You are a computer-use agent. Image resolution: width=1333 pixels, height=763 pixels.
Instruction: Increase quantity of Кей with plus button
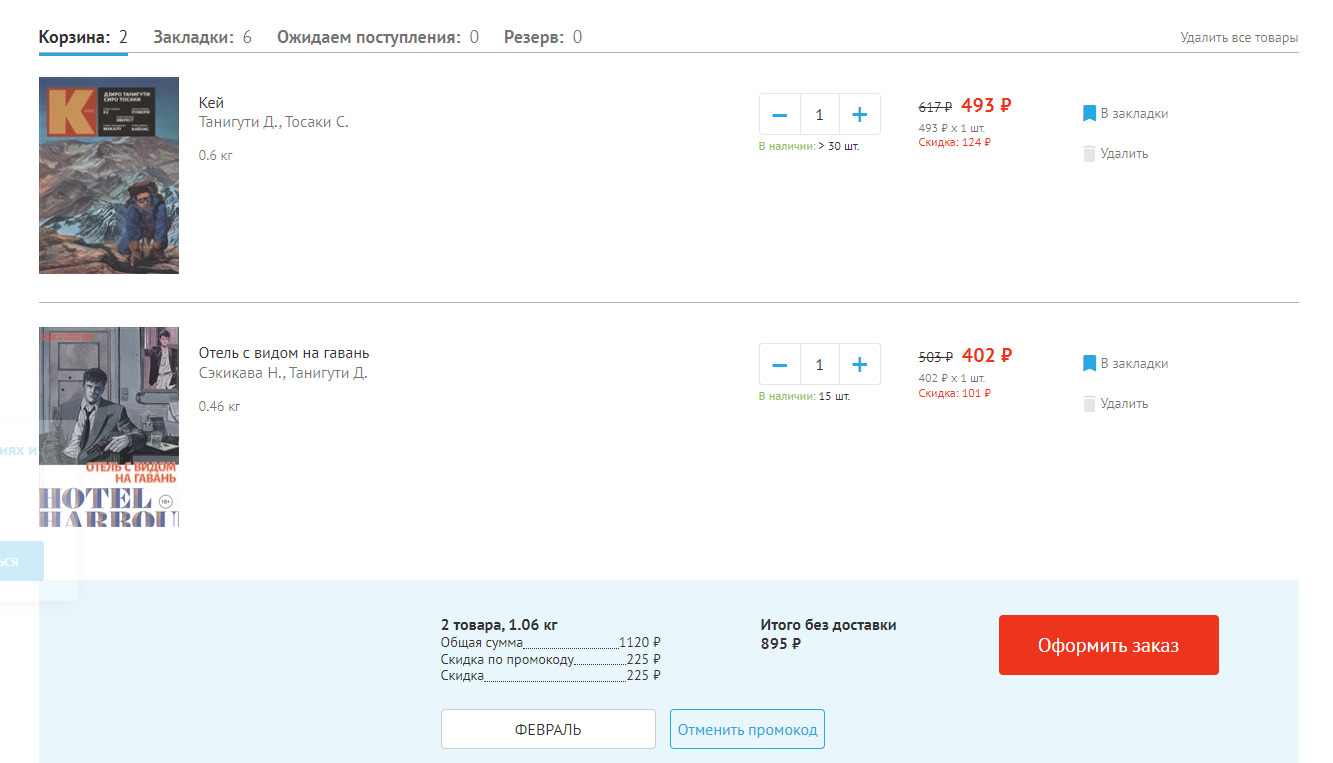(x=859, y=115)
